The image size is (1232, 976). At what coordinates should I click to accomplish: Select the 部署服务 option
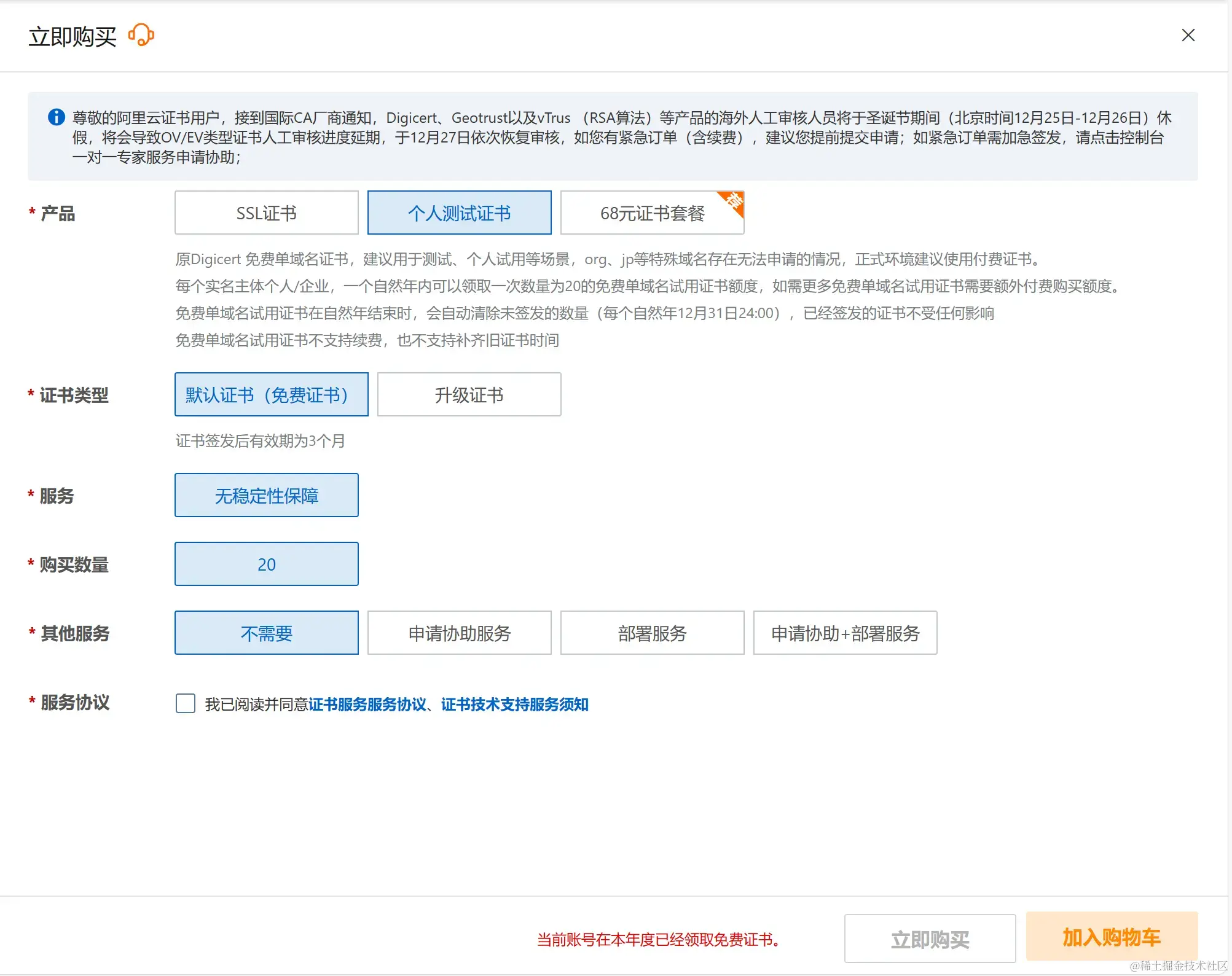(652, 633)
